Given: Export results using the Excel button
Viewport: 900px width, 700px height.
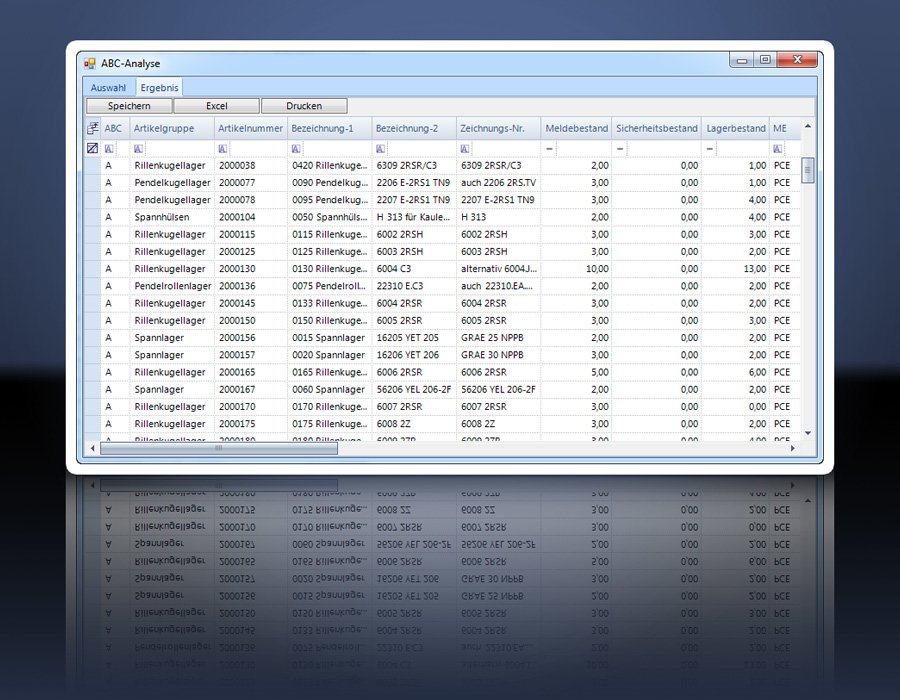Looking at the screenshot, I should coord(216,105).
